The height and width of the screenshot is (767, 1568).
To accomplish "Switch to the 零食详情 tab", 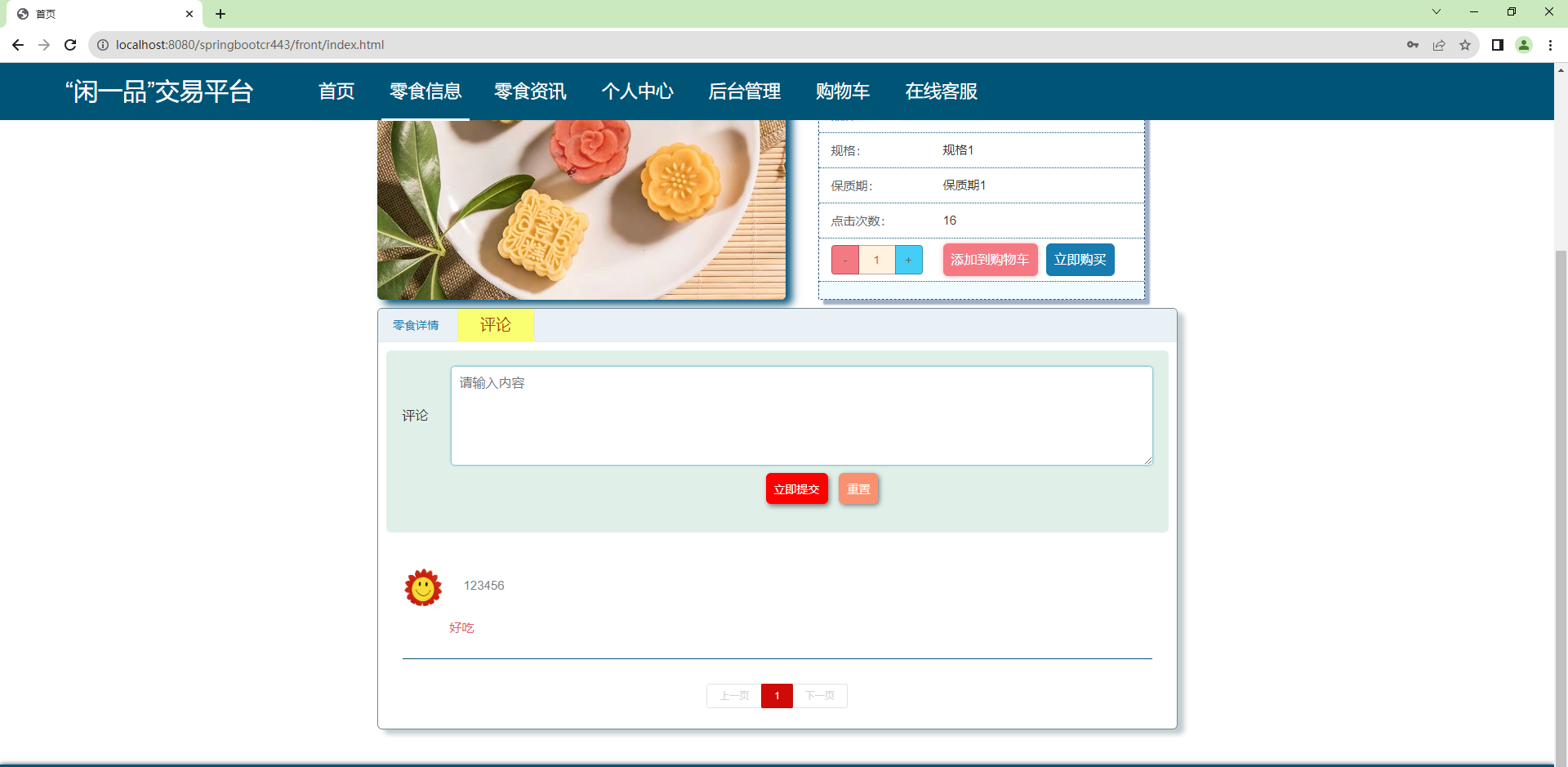I will click(x=416, y=325).
